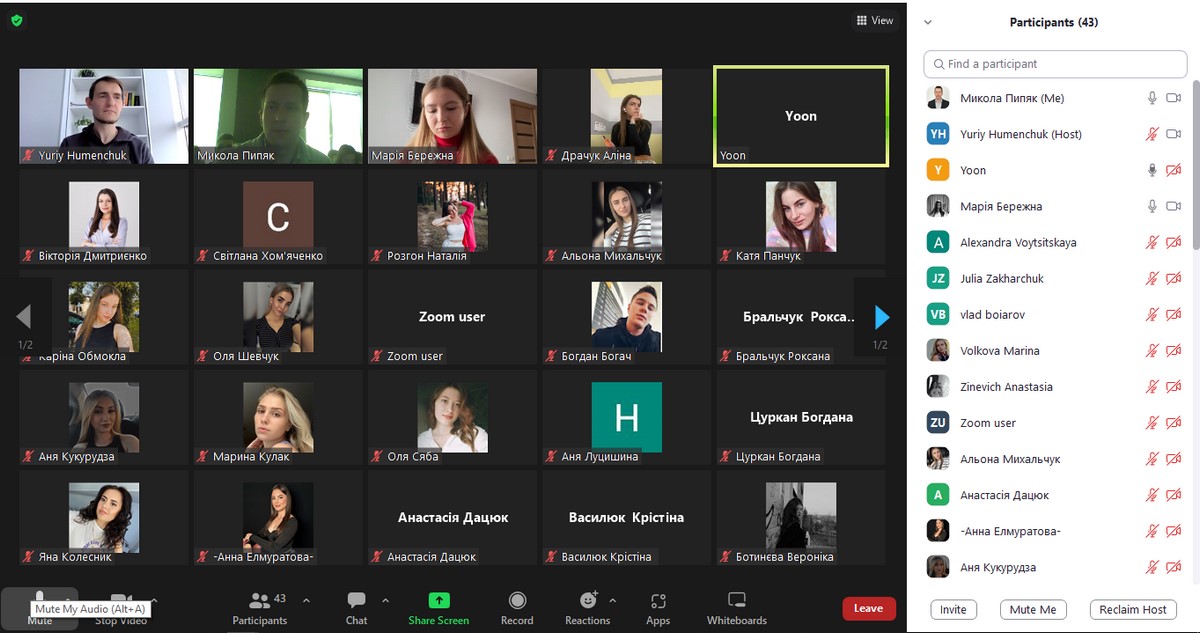Toggle microphone for Микола Пипяк in list
This screenshot has width=1200, height=633.
(x=1152, y=98)
